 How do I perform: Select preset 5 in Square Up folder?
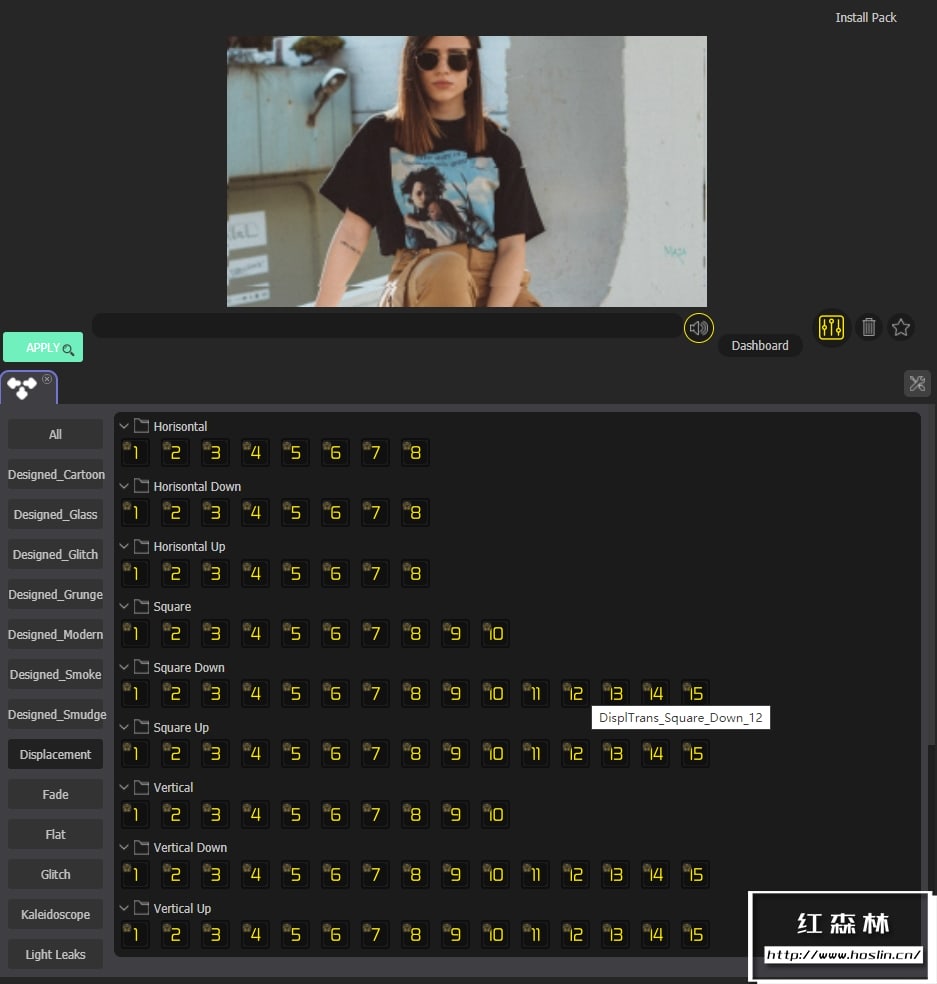tap(295, 754)
